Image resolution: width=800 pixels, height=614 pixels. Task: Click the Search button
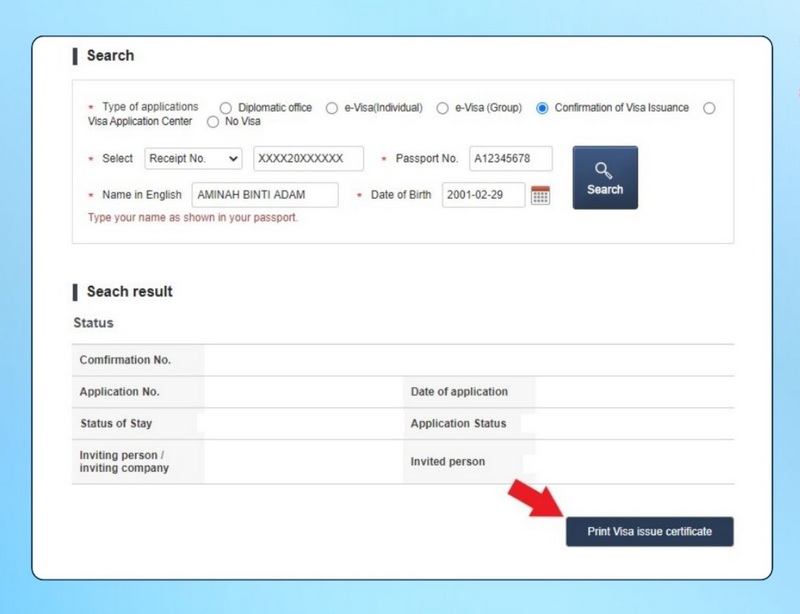click(604, 178)
